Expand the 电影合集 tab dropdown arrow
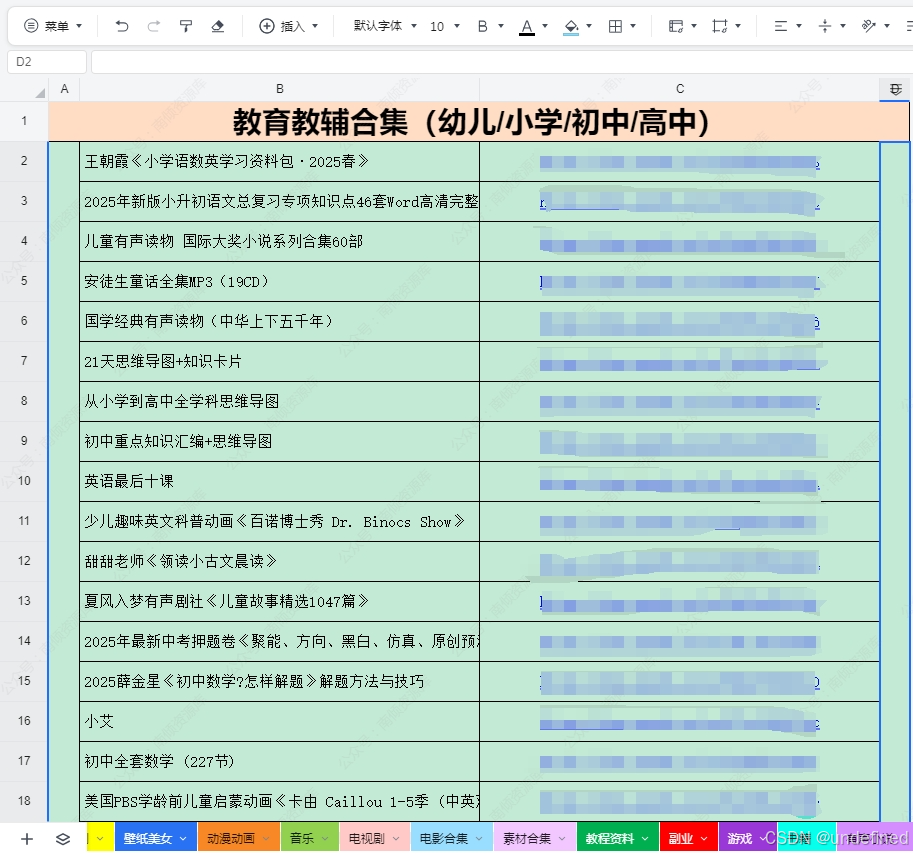Image resolution: width=913 pixels, height=854 pixels. pos(479,839)
